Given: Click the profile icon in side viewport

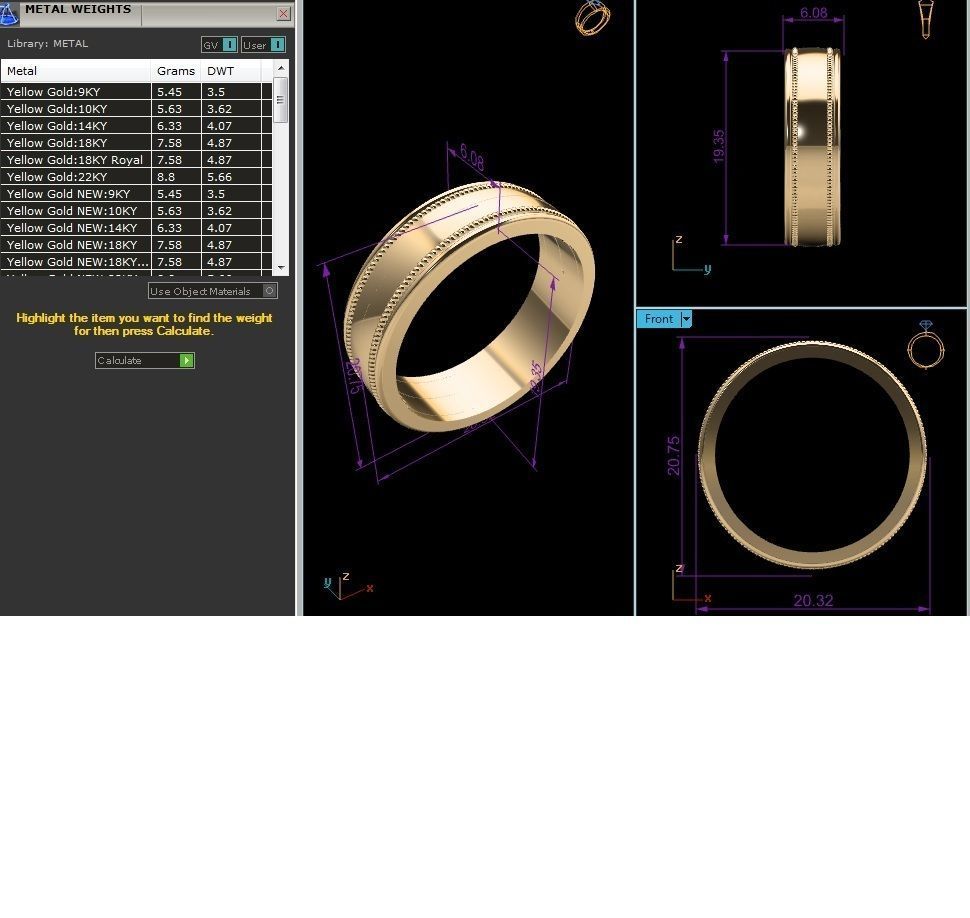Looking at the screenshot, I should 925,19.
